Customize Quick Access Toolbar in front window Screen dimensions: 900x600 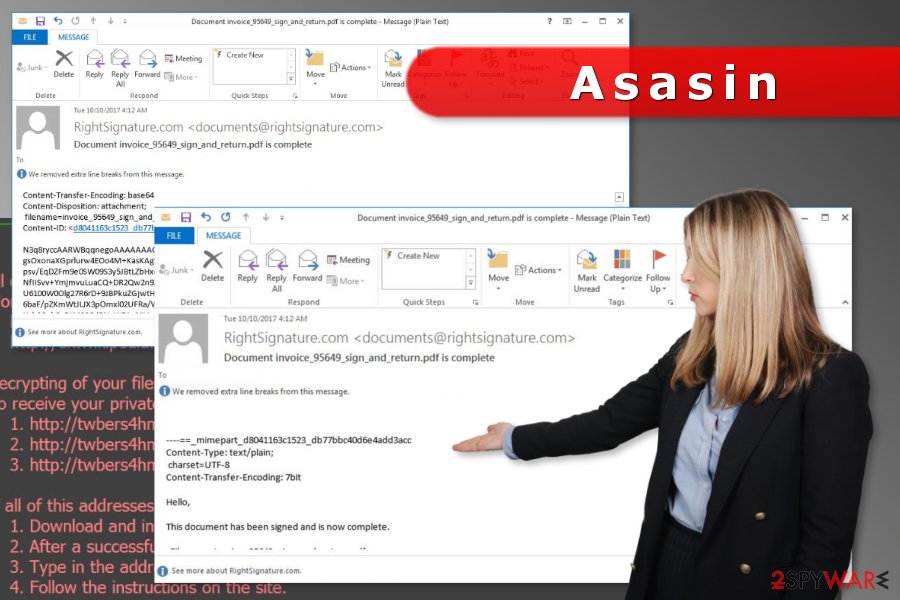(282, 218)
